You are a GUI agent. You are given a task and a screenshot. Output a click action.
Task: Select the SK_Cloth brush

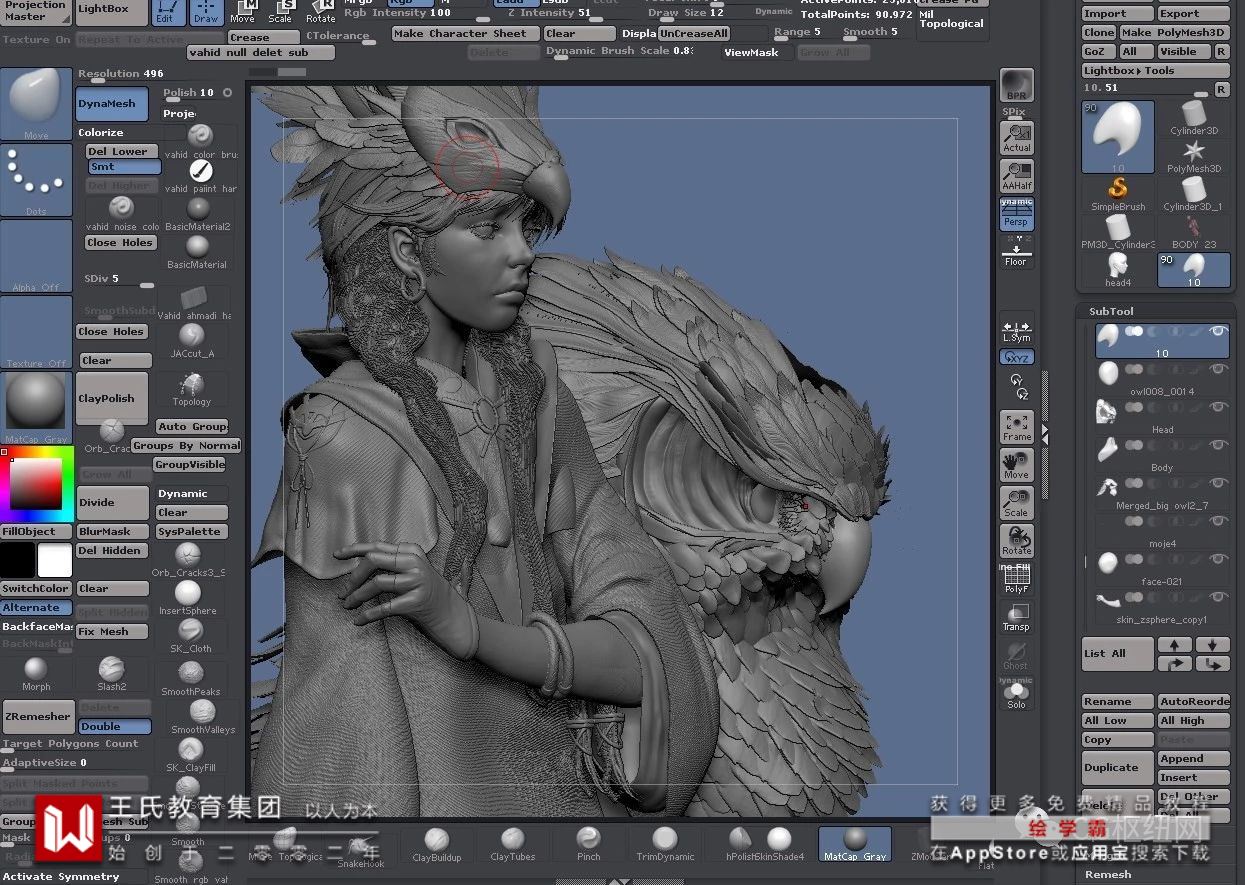[x=190, y=636]
